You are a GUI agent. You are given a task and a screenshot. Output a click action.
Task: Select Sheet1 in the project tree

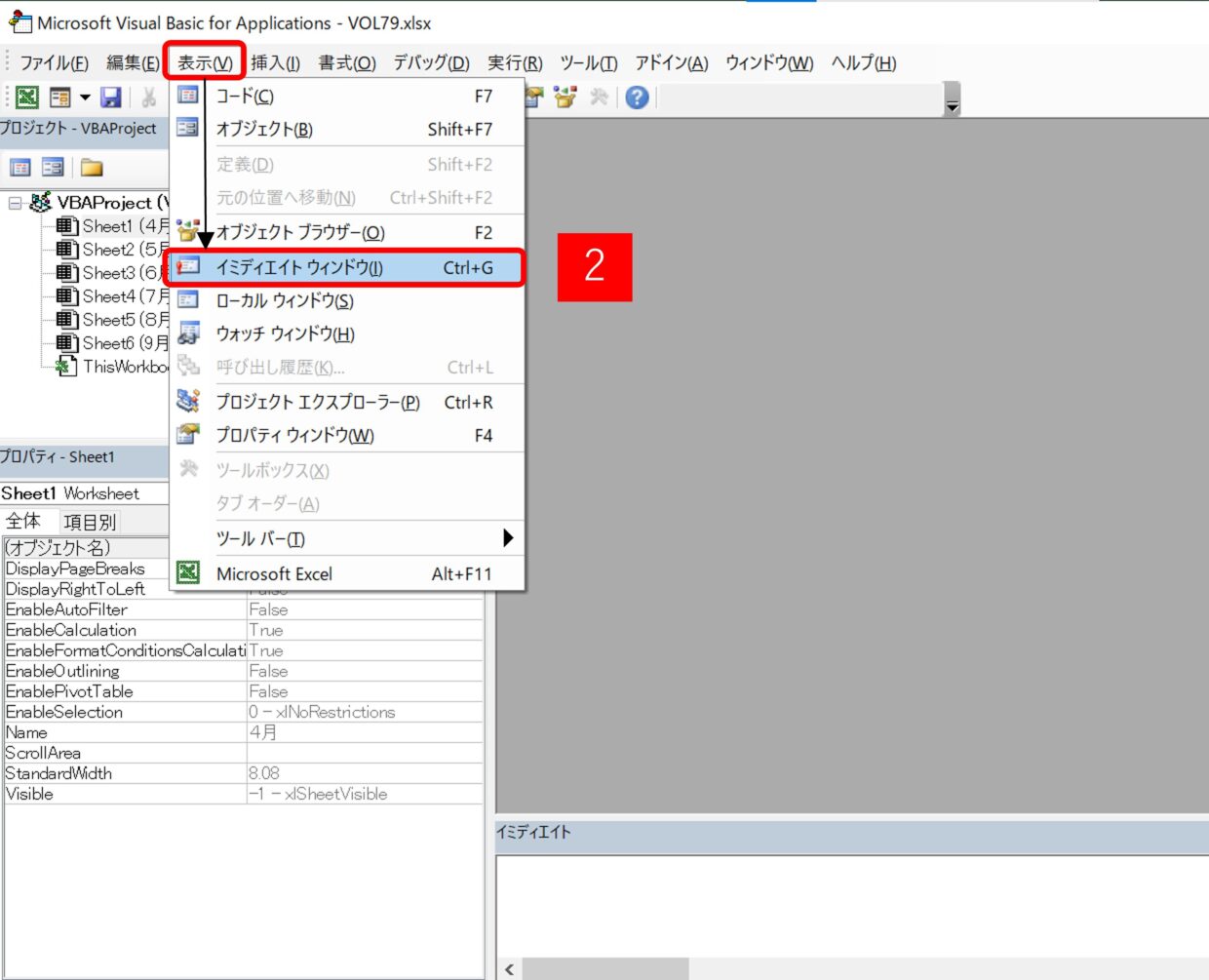tap(113, 226)
